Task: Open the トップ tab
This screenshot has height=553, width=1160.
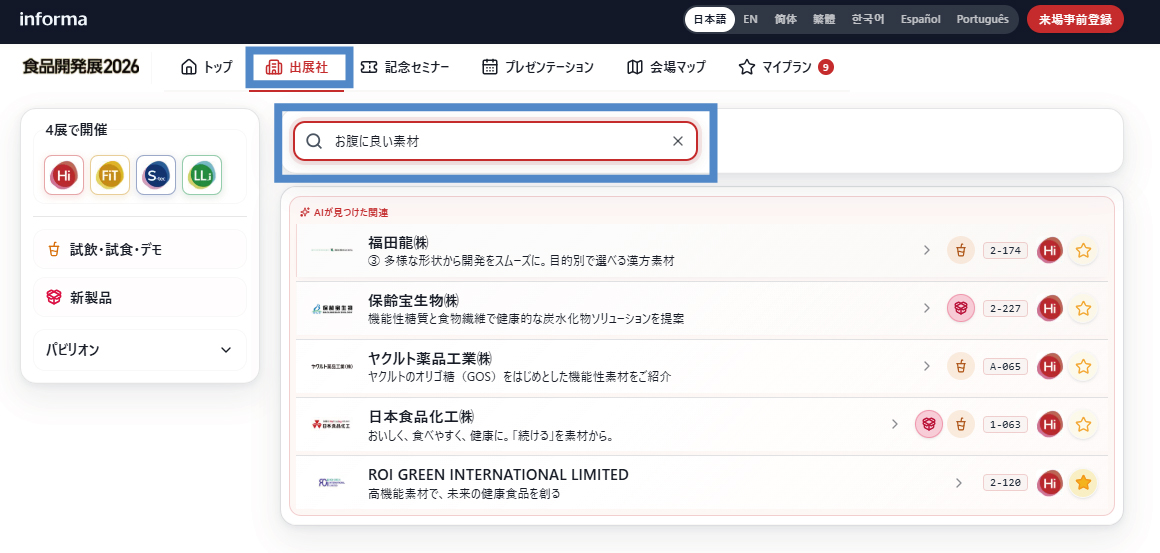Action: (207, 67)
